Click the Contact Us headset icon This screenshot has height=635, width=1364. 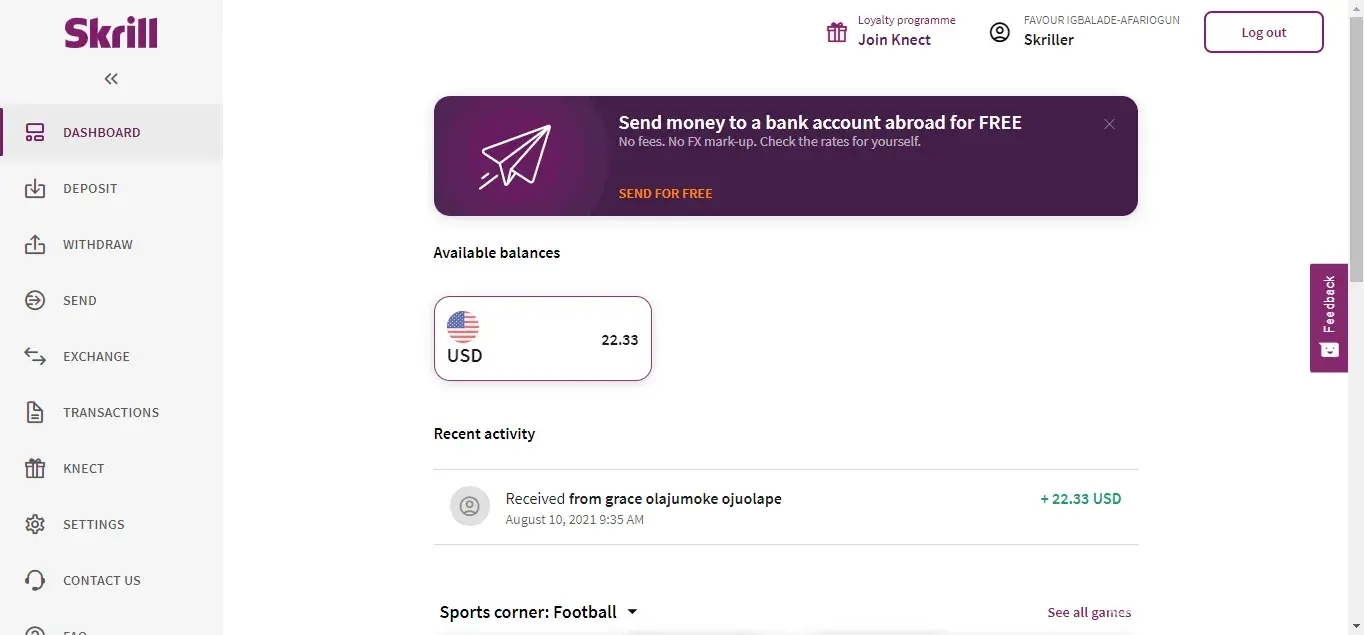coord(35,580)
